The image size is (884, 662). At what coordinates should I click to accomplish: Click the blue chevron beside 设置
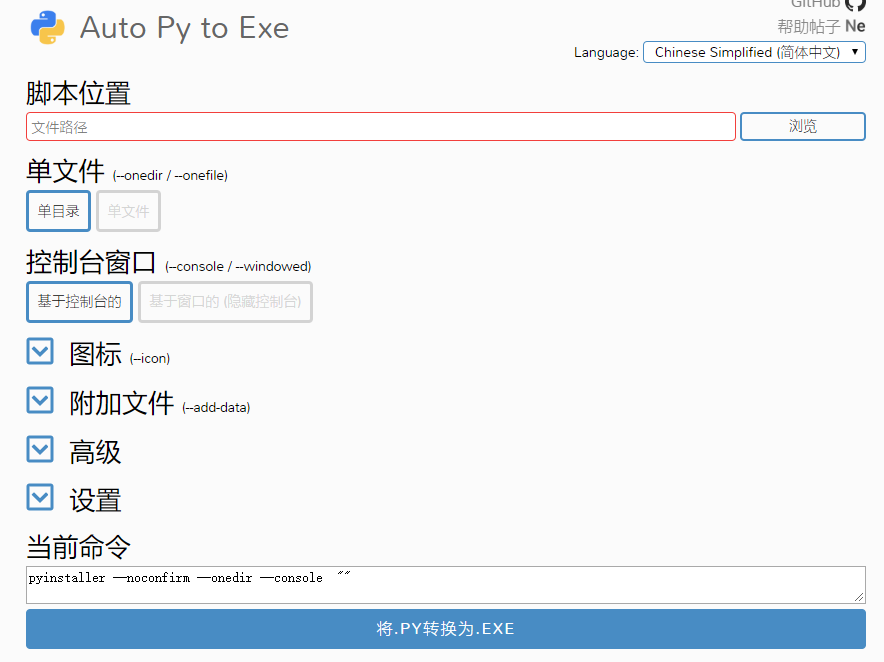[x=39, y=497]
